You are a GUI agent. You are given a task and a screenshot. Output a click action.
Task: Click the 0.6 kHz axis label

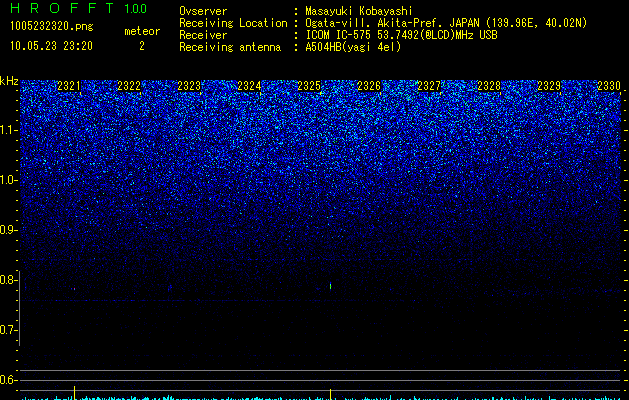[x=9, y=380]
